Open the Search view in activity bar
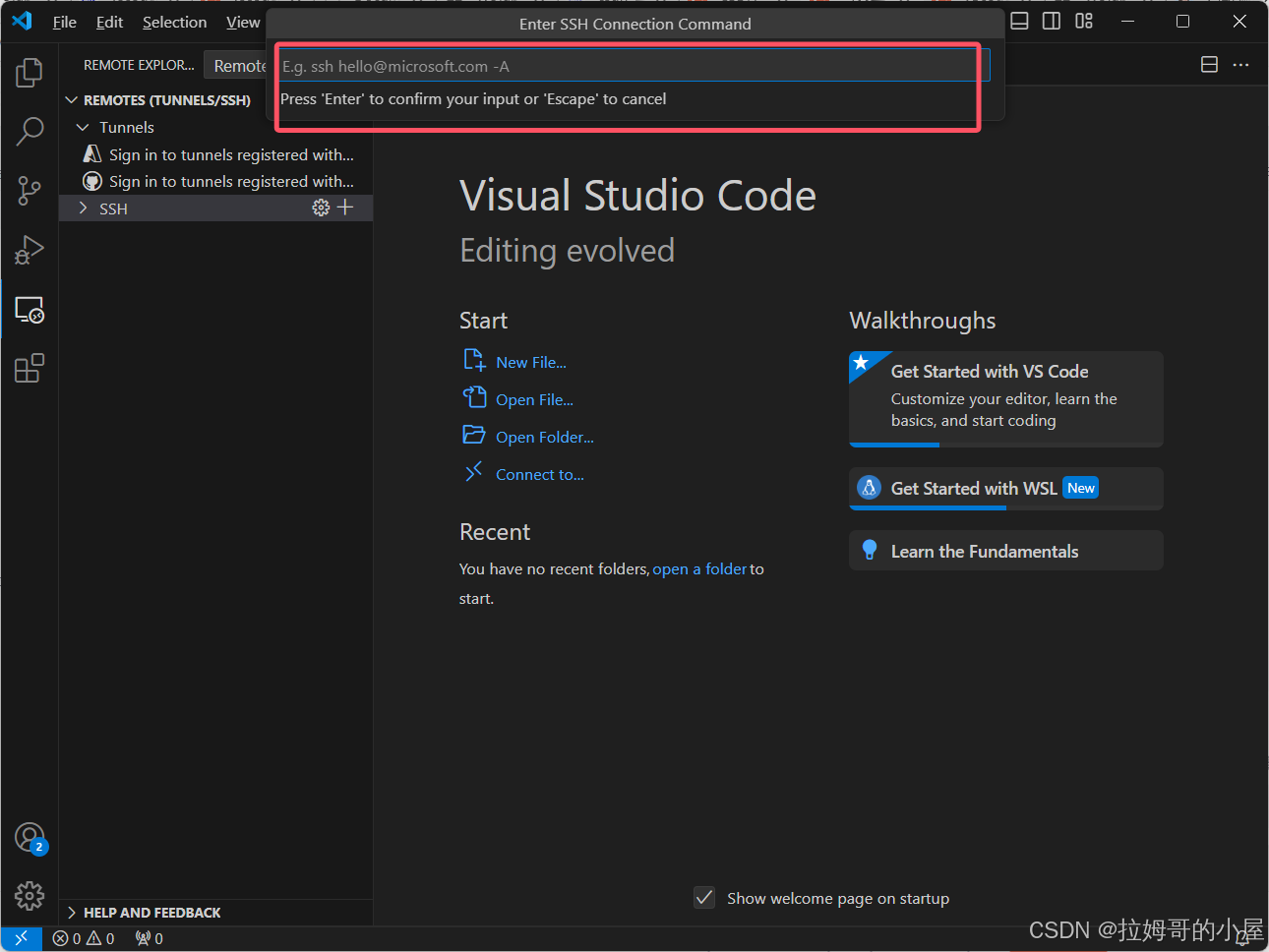This screenshot has height=952, width=1269. click(x=30, y=131)
